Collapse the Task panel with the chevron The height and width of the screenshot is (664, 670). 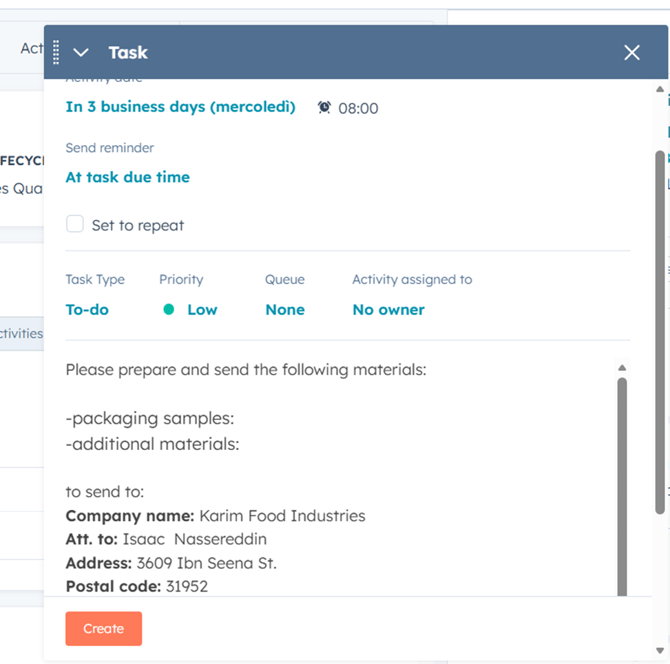pyautogui.click(x=81, y=52)
